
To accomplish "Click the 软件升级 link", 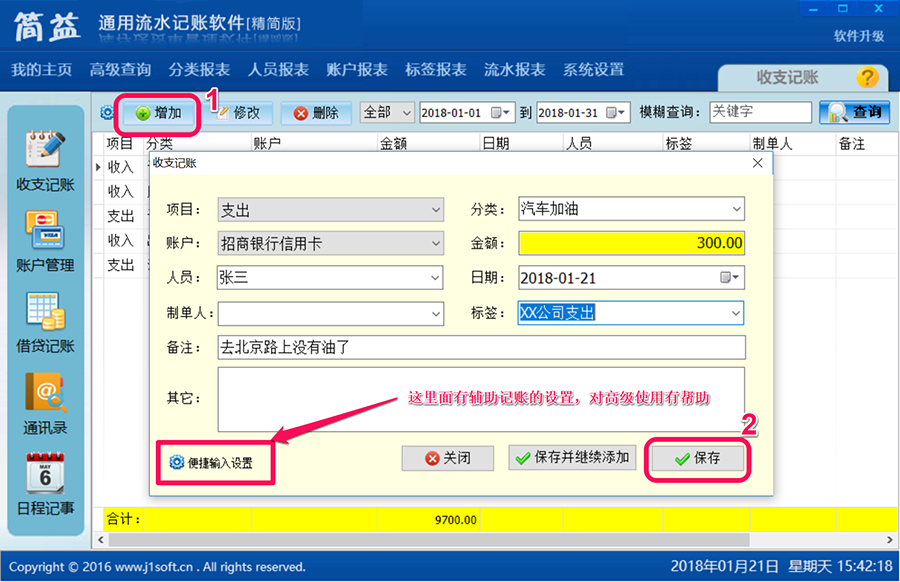I will 859,36.
